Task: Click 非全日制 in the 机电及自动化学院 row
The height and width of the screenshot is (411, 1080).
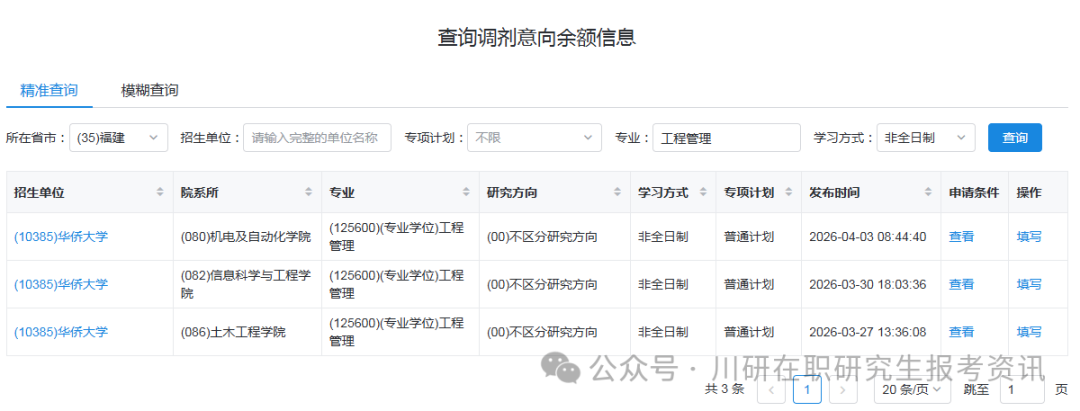Action: [x=663, y=237]
